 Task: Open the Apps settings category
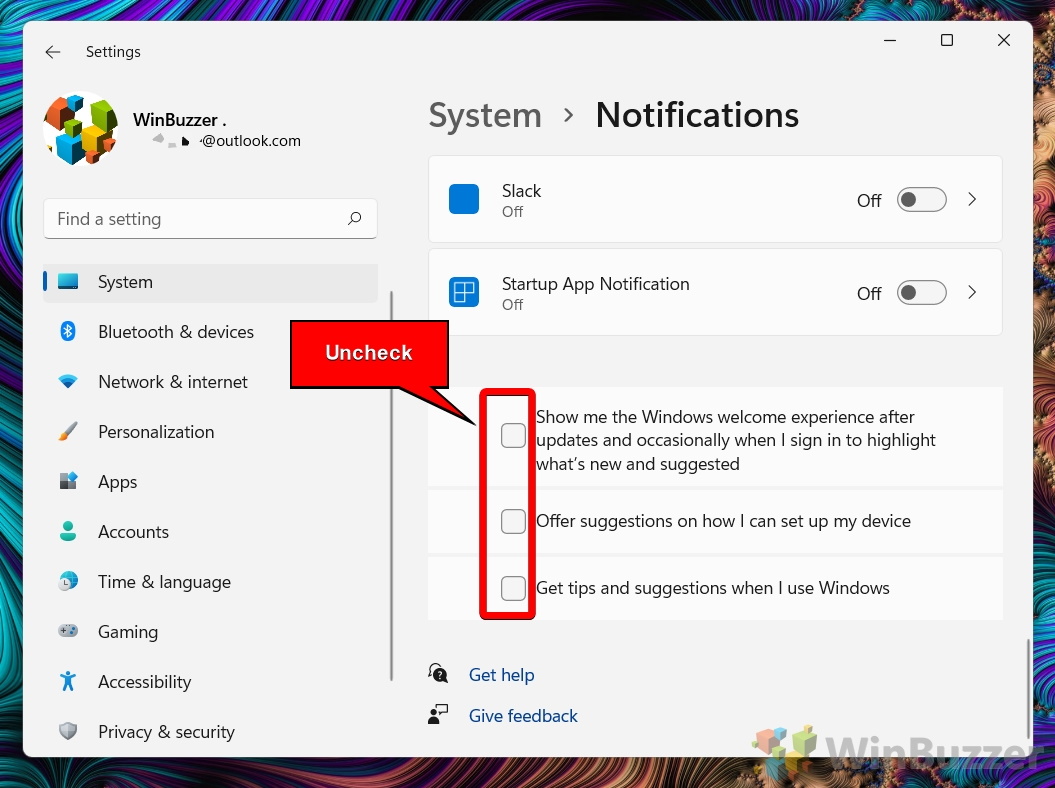pos(118,482)
